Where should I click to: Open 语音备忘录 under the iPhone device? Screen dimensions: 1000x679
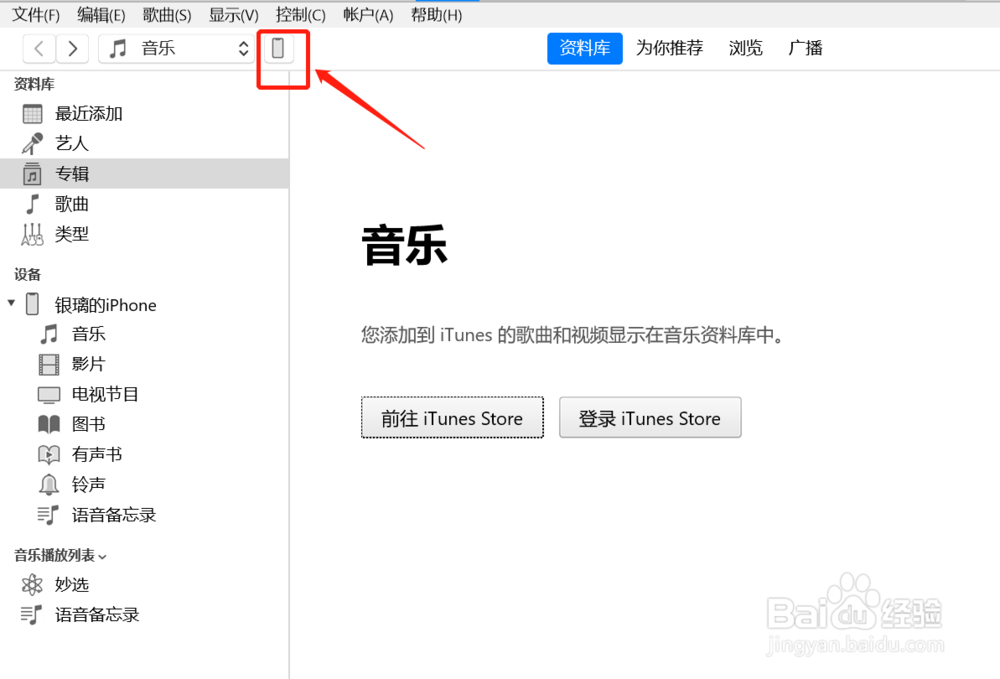click(x=114, y=515)
